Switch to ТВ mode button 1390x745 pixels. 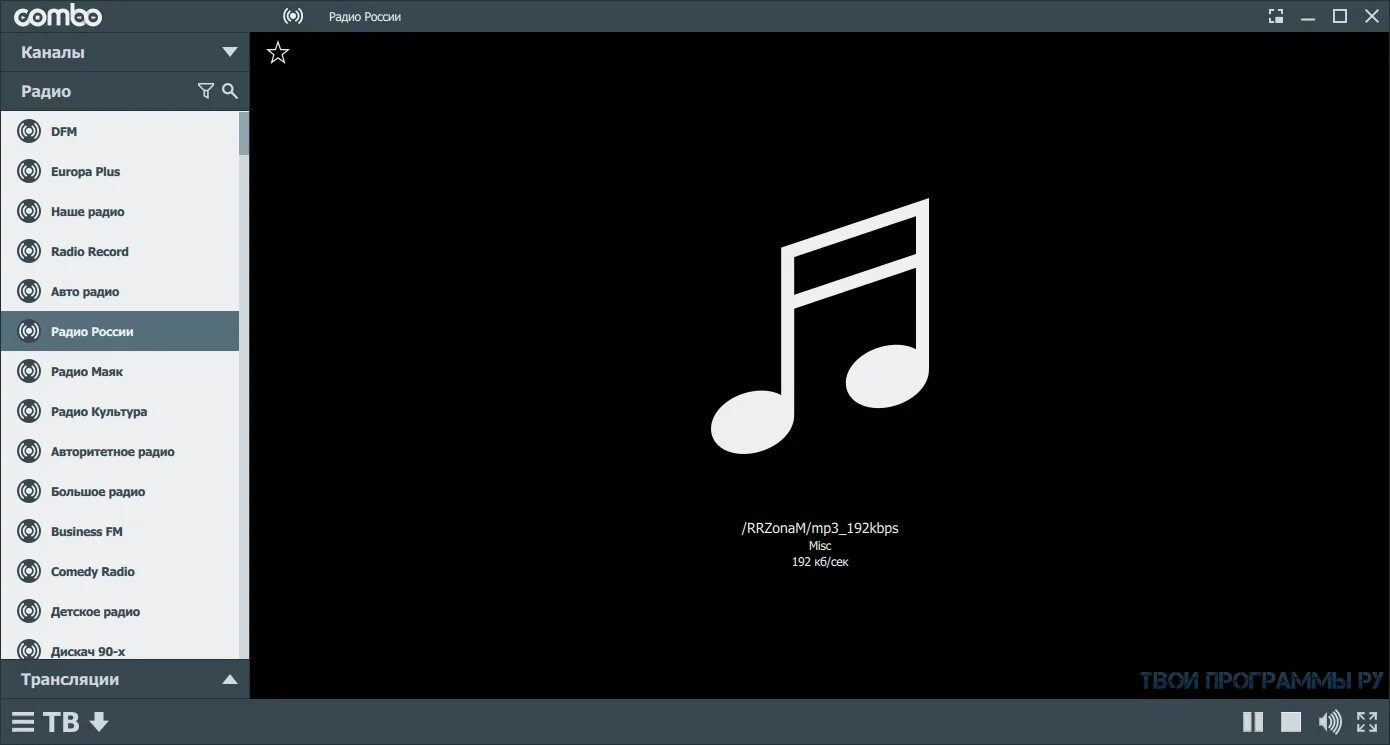tap(61, 722)
